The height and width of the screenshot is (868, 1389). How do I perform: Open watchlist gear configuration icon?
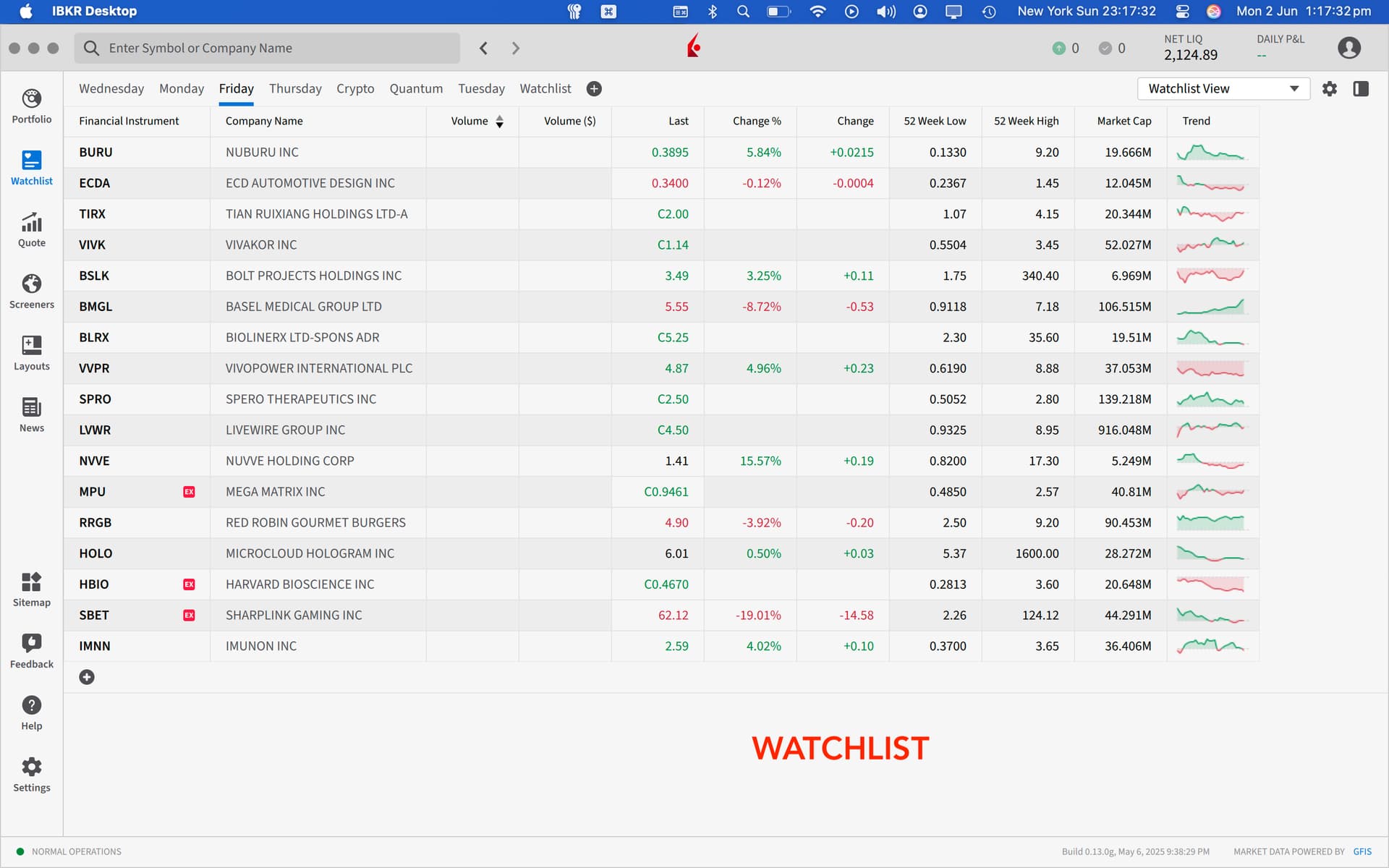[1330, 89]
